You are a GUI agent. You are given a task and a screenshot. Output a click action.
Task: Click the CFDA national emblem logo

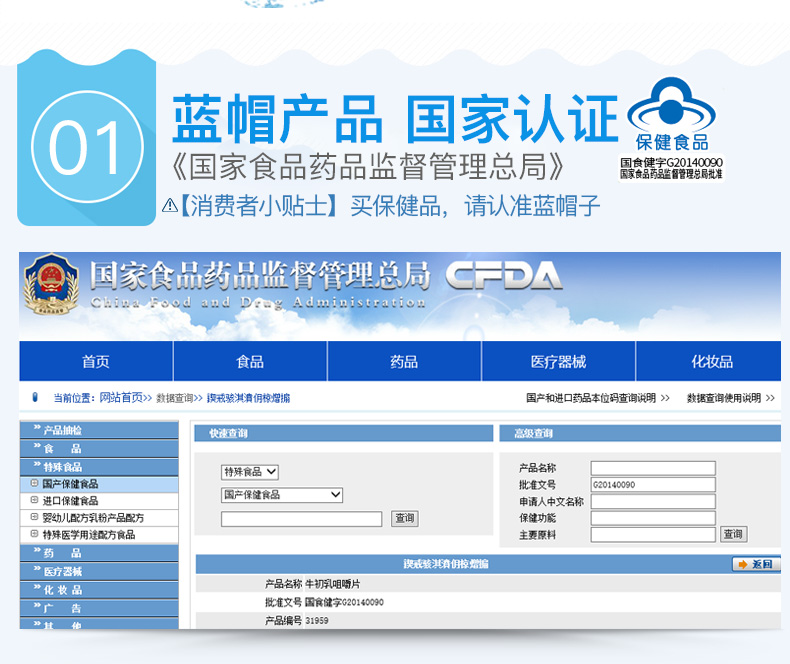click(x=51, y=285)
